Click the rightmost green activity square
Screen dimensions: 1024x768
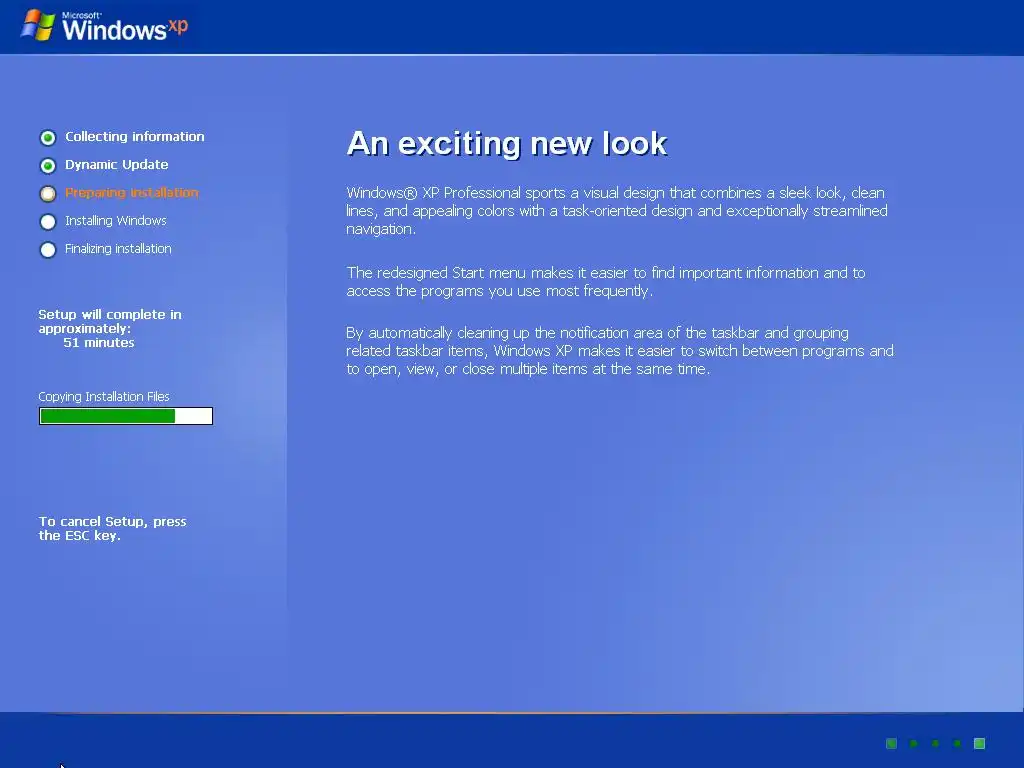[x=979, y=743]
